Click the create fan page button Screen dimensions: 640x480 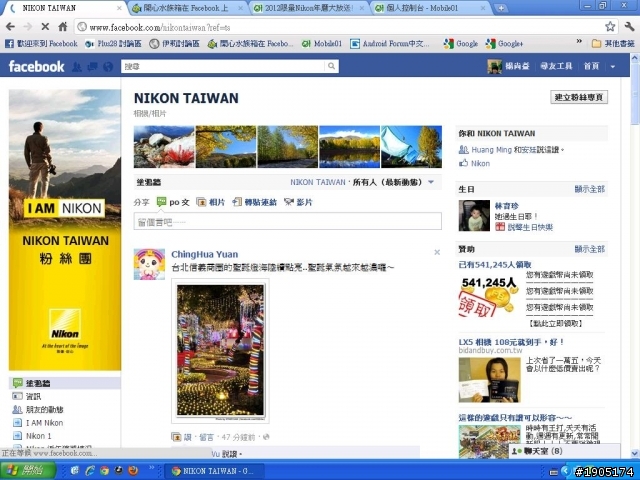tap(579, 97)
